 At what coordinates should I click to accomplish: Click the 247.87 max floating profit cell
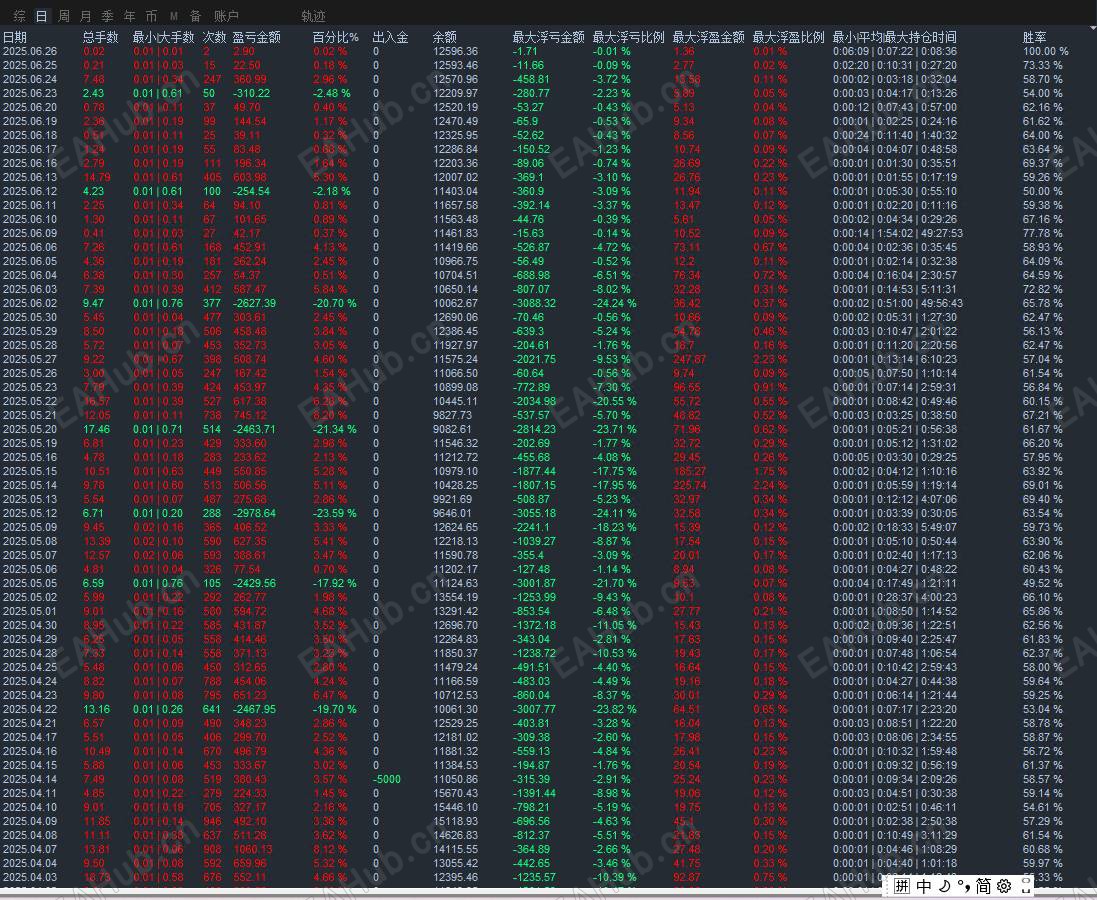(689, 359)
